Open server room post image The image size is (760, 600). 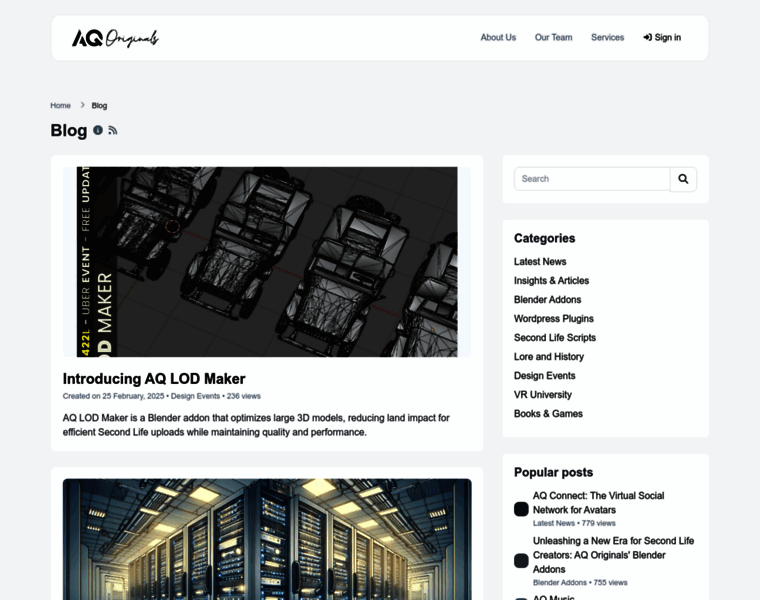267,539
